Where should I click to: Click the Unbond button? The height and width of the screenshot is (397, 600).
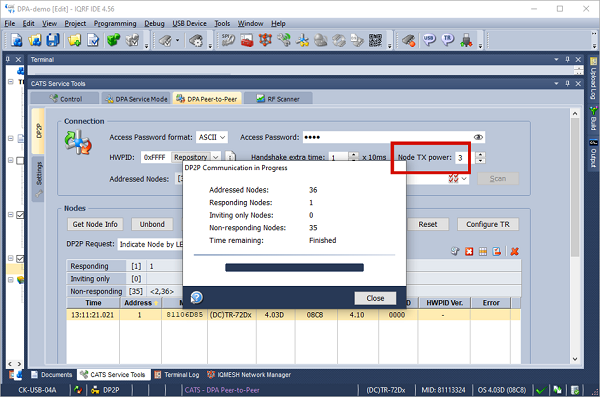tap(152, 224)
